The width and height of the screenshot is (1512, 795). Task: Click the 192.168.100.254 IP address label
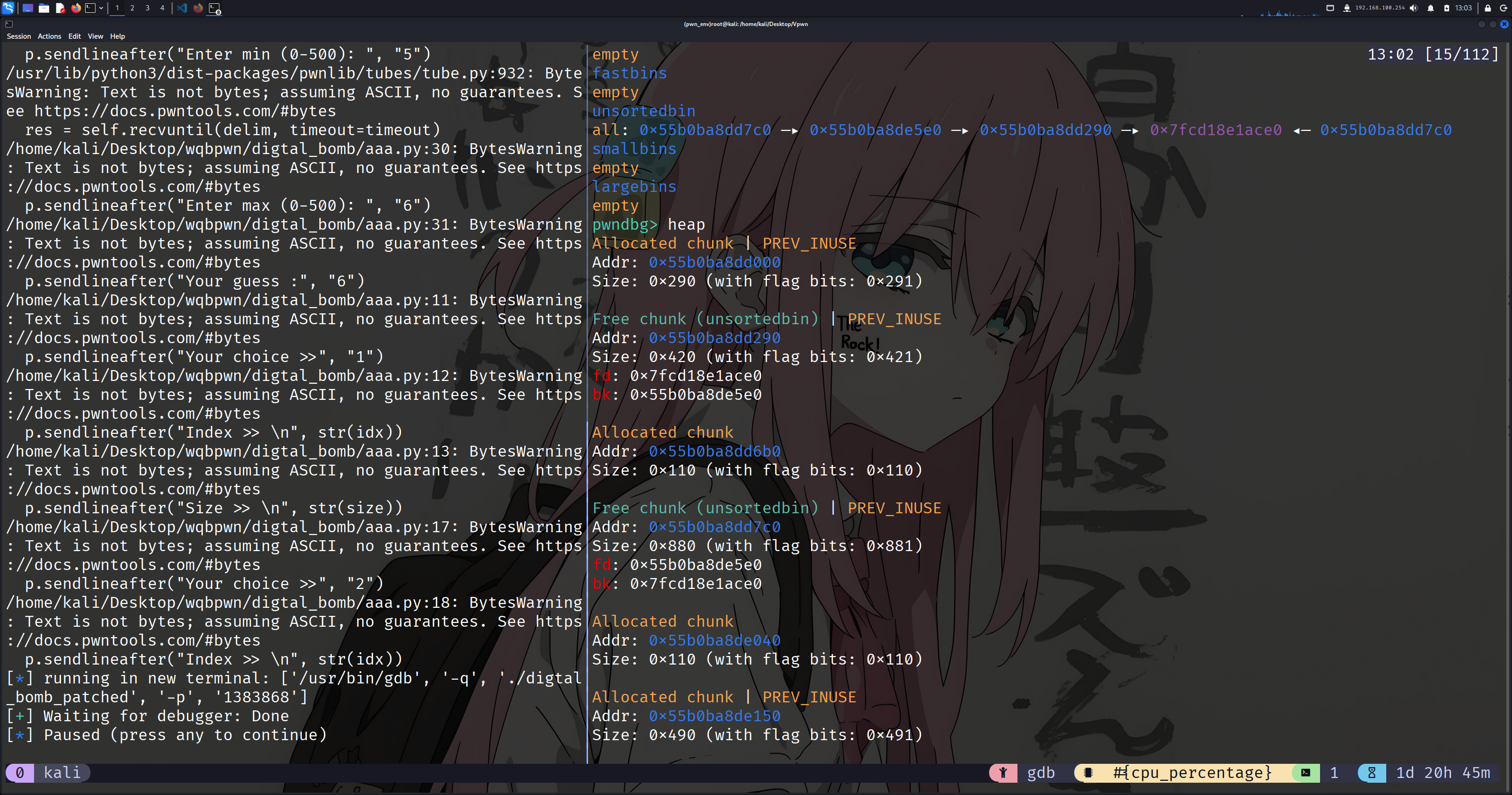pyautogui.click(x=1380, y=8)
